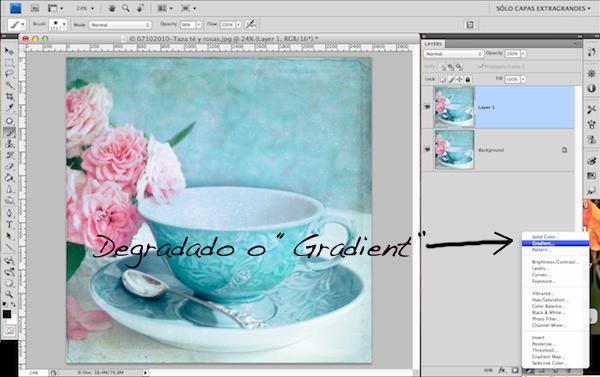Viewport: 600px width, 377px height.
Task: Click the brush Opacity value field
Action: [x=188, y=25]
